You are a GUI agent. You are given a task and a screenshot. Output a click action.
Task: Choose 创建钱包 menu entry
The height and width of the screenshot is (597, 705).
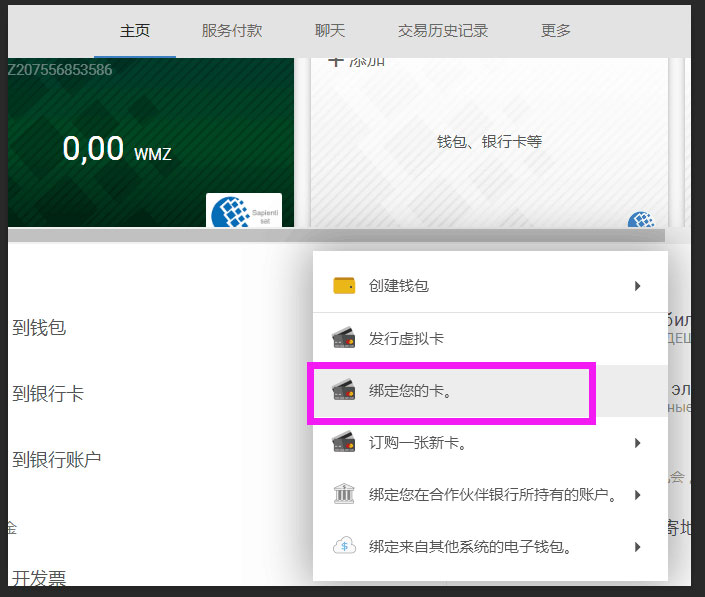tap(490, 286)
